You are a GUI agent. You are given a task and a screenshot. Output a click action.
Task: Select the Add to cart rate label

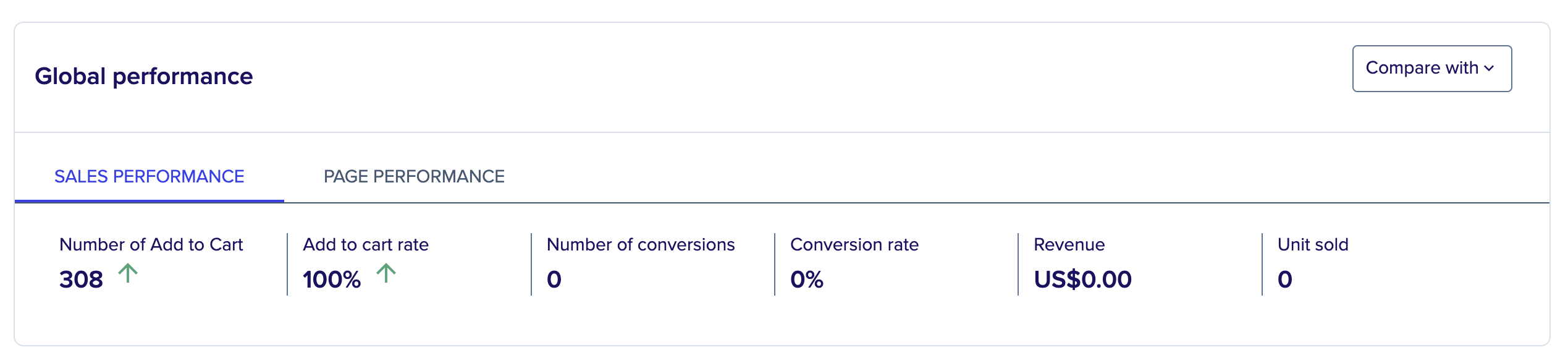pos(366,245)
